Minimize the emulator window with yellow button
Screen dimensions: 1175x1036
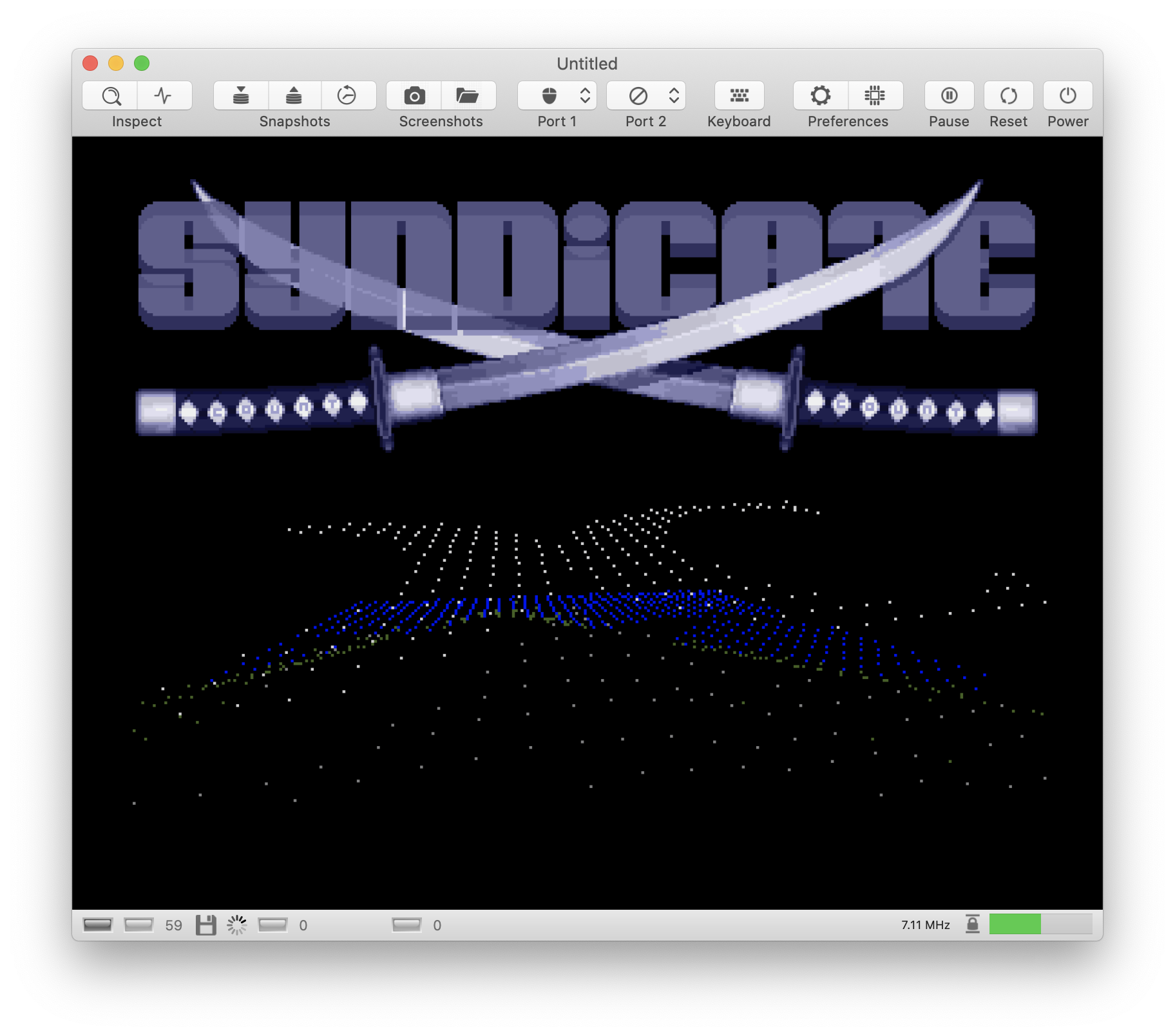pos(116,63)
